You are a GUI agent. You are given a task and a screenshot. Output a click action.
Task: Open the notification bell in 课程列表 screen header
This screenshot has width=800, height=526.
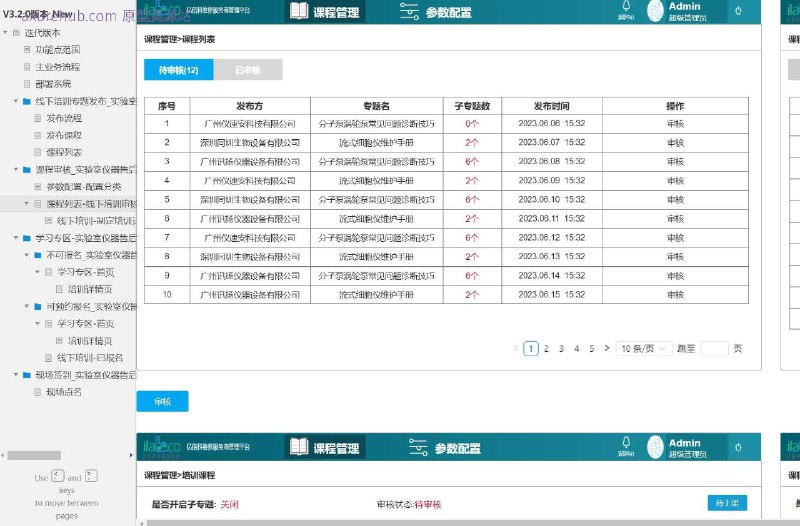626,6
